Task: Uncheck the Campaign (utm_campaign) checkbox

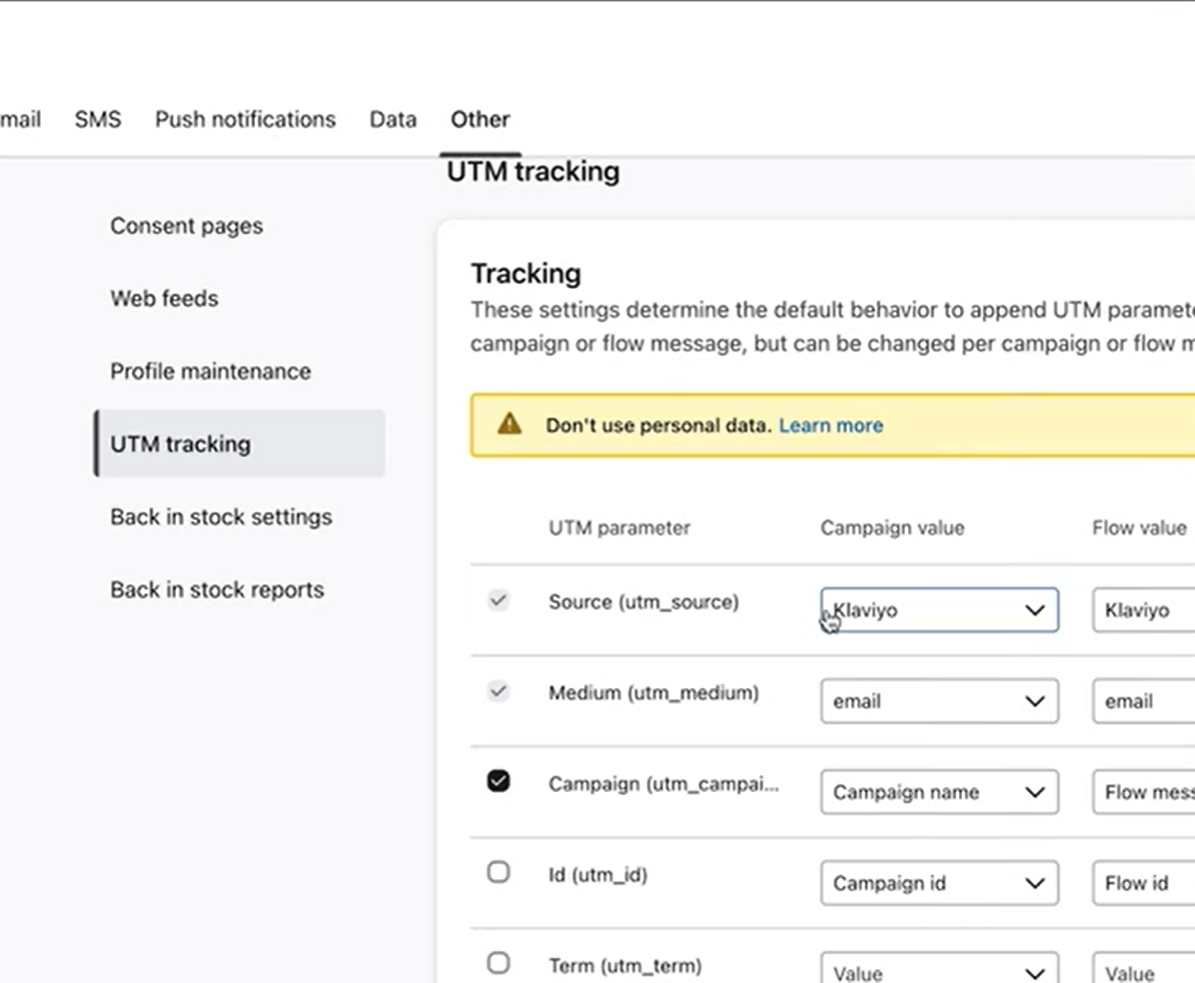Action: coord(498,781)
